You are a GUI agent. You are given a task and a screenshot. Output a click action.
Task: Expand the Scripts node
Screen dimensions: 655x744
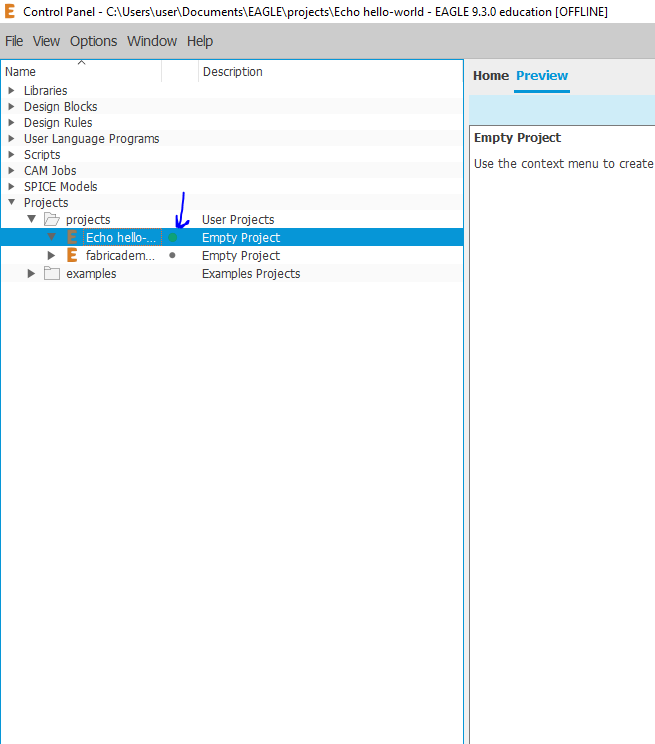[11, 154]
